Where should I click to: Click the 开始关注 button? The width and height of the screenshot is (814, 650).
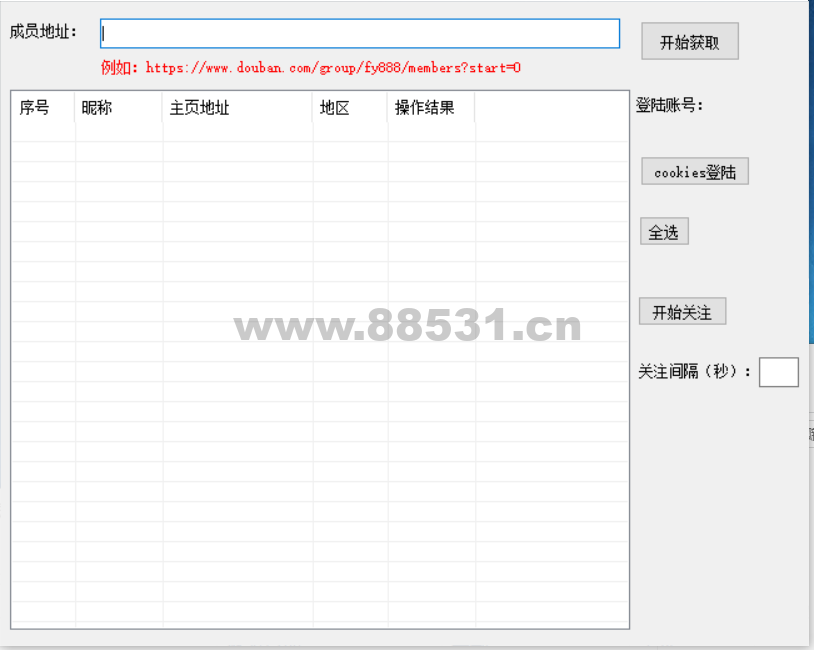682,312
